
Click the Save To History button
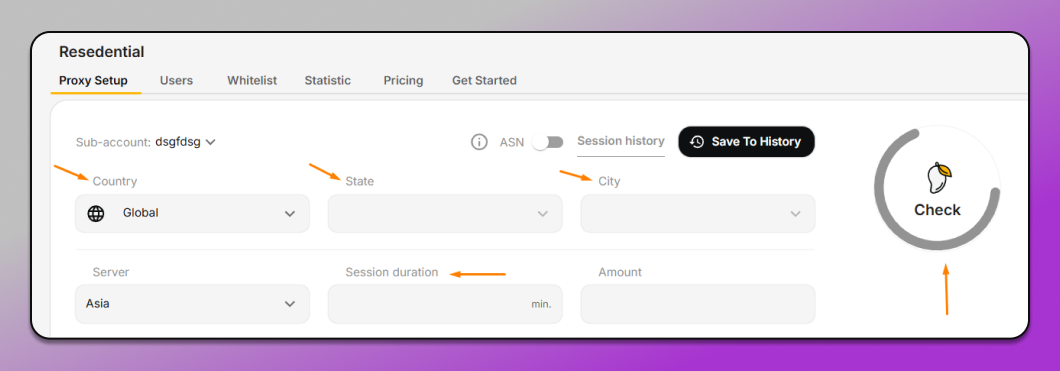pos(746,142)
